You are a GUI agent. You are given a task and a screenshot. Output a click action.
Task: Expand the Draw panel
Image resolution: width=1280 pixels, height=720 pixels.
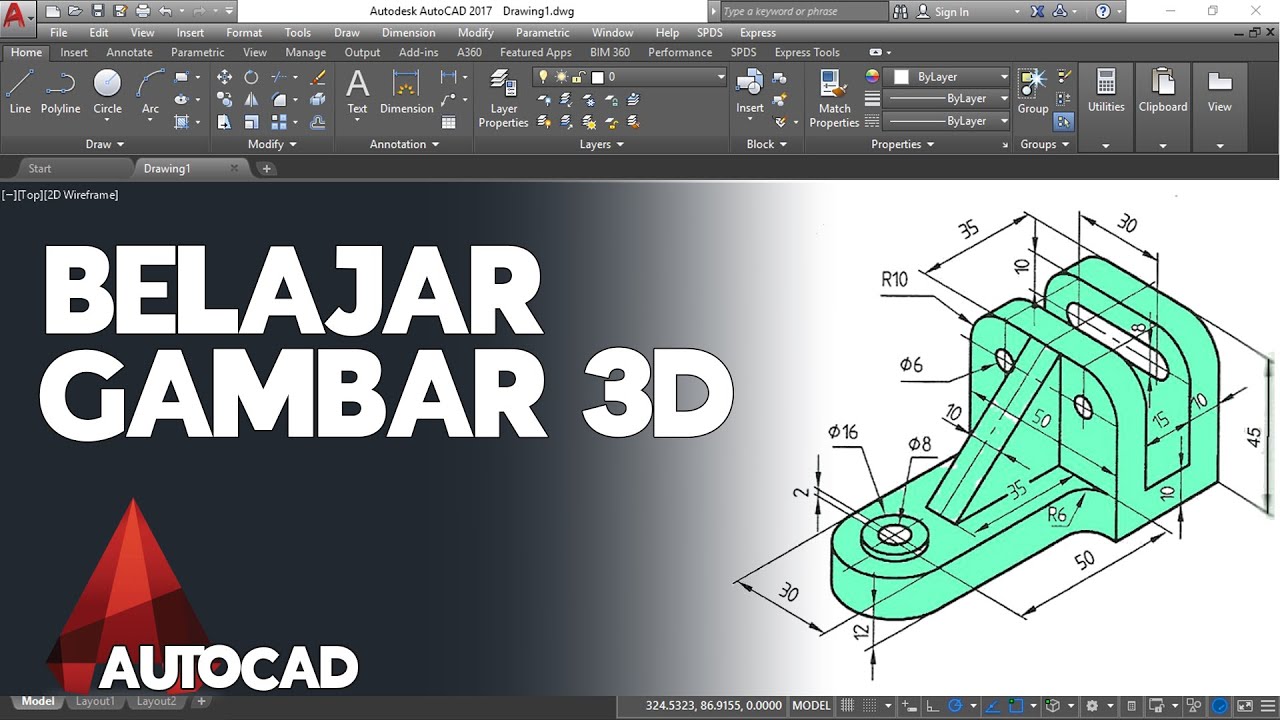[104, 144]
